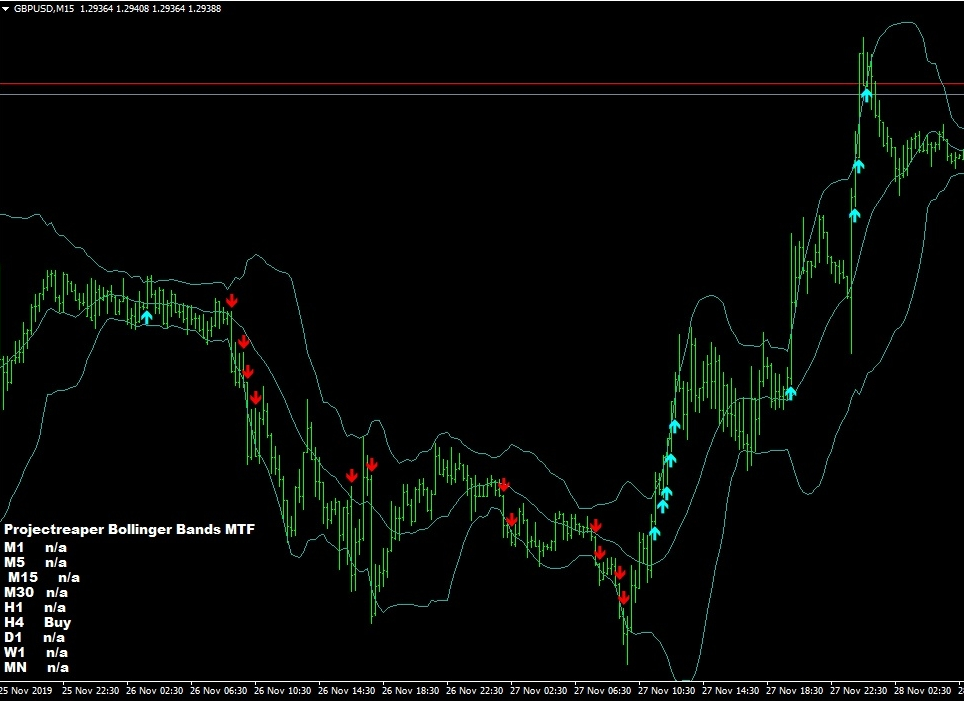Viewport: 964px width, 701px height.
Task: Select the red horizontal line near the top
Action: pos(400,84)
